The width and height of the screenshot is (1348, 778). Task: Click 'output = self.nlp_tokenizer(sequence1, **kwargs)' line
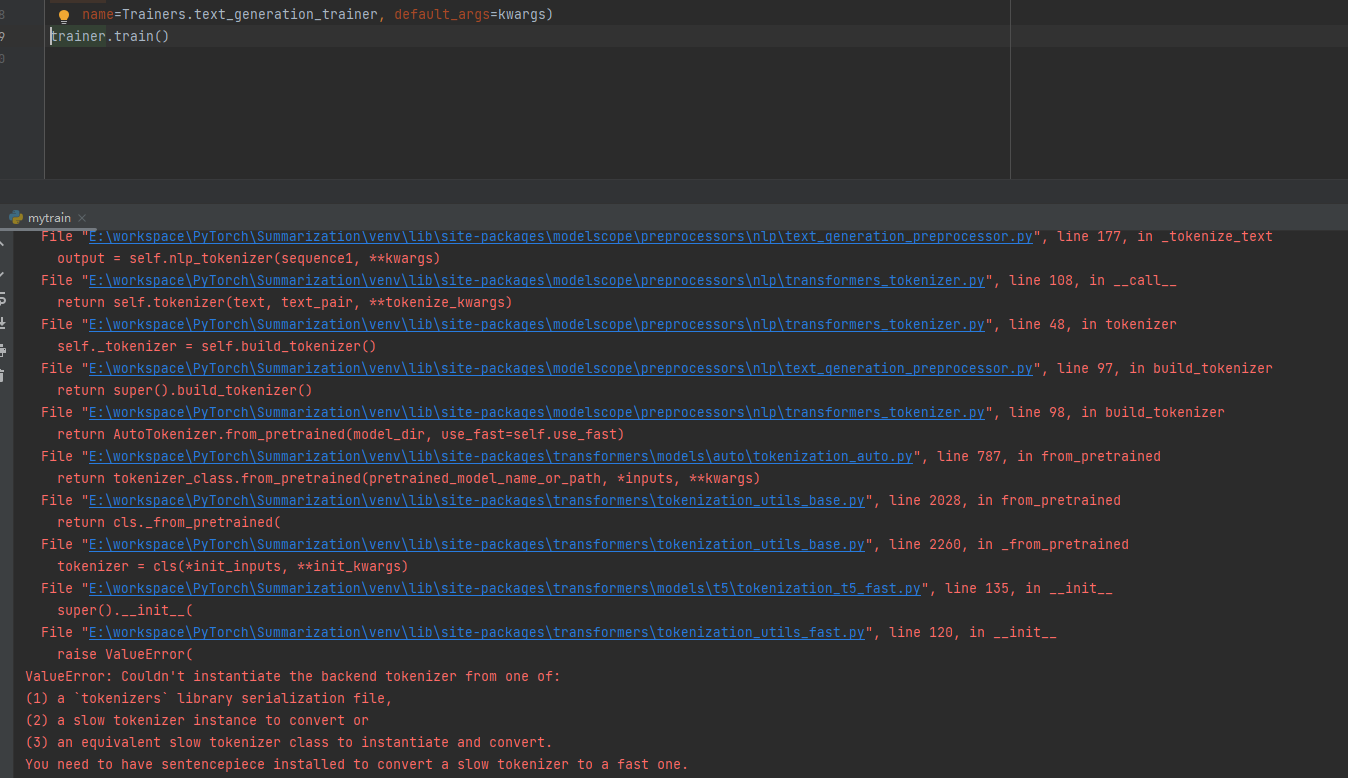point(249,259)
